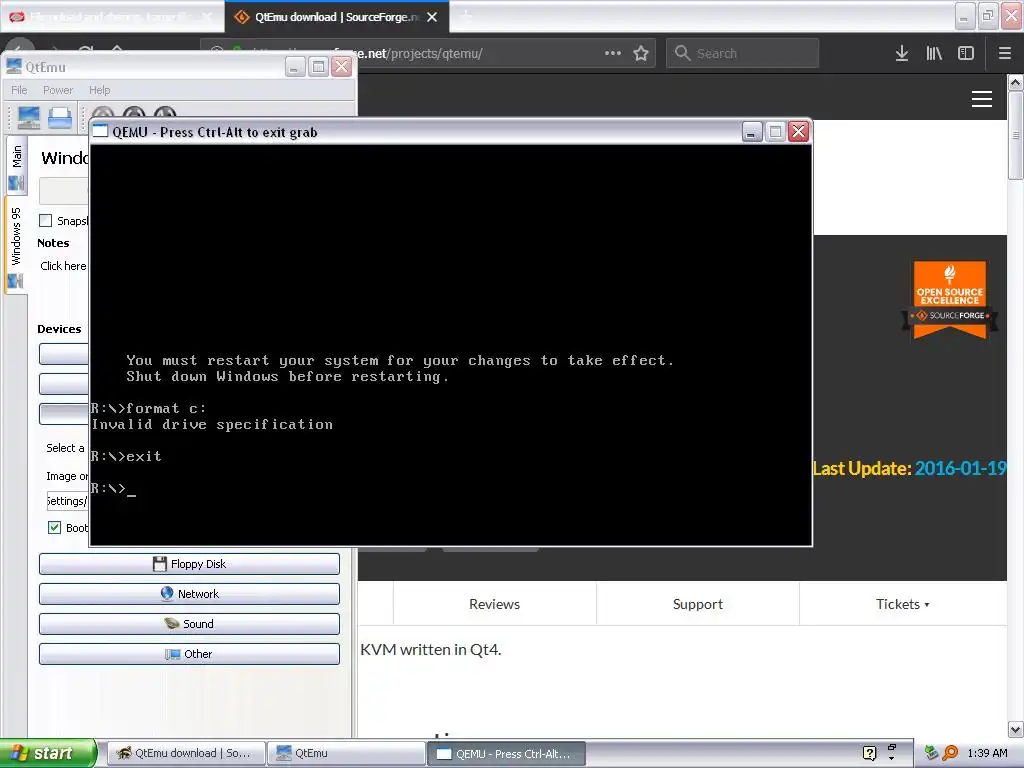Open the Help menu in QtEmu
This screenshot has width=1024, height=768.
(x=99, y=90)
